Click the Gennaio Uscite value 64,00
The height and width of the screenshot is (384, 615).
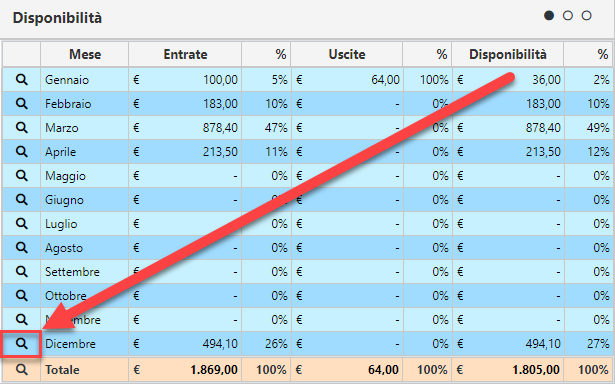tap(385, 80)
